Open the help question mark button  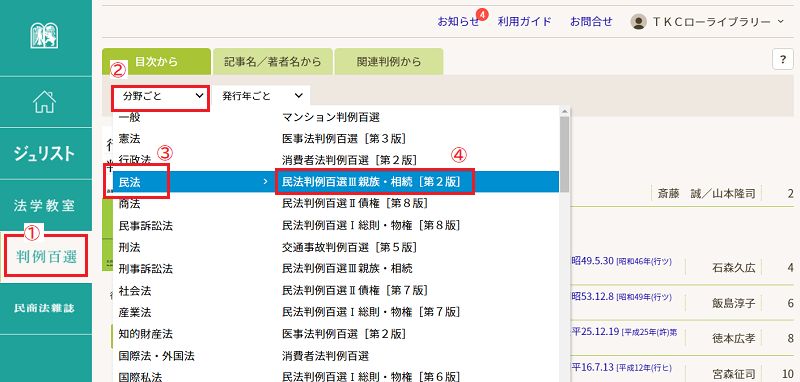click(x=782, y=60)
